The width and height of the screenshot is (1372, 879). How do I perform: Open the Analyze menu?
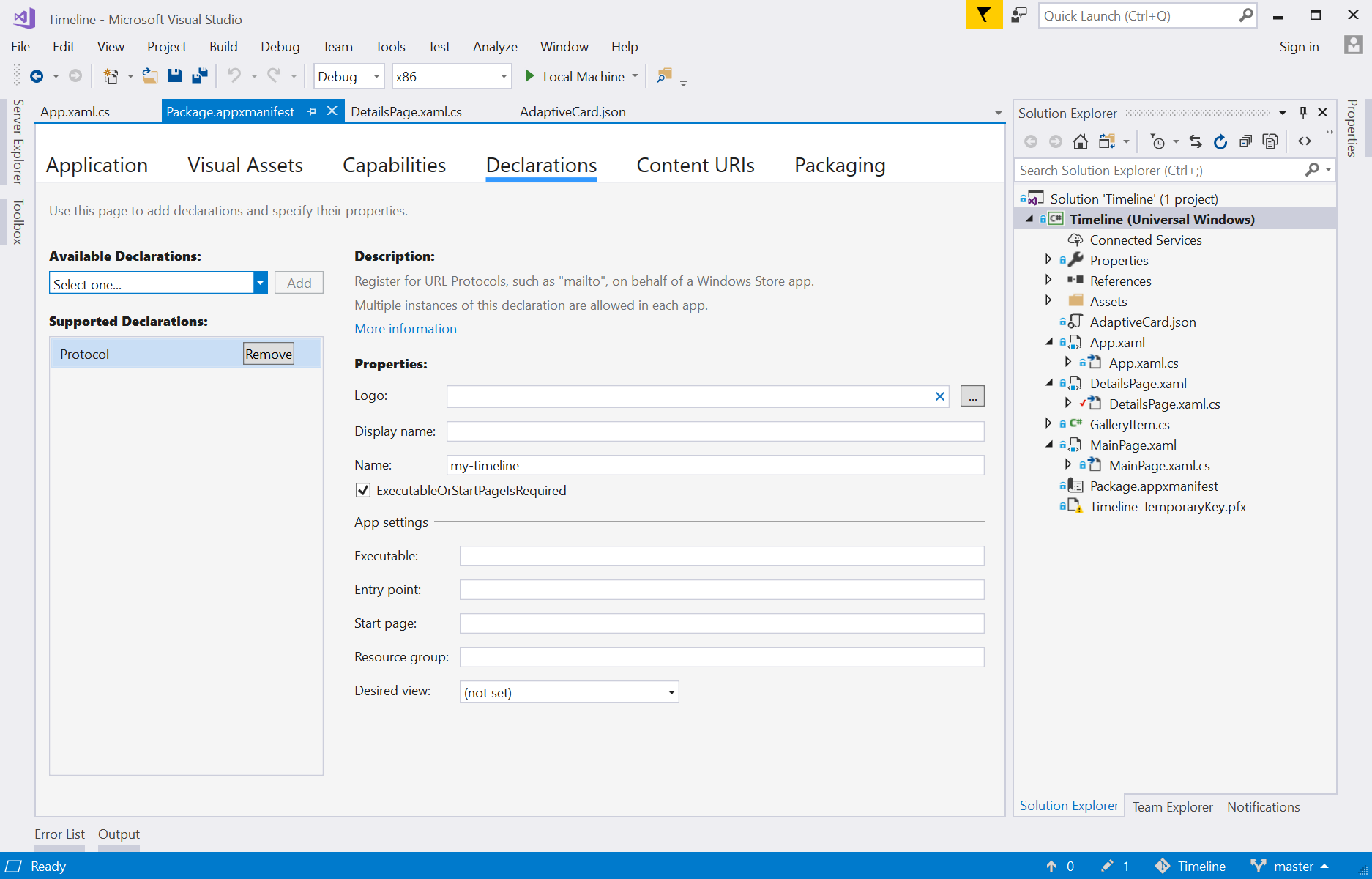tap(495, 46)
